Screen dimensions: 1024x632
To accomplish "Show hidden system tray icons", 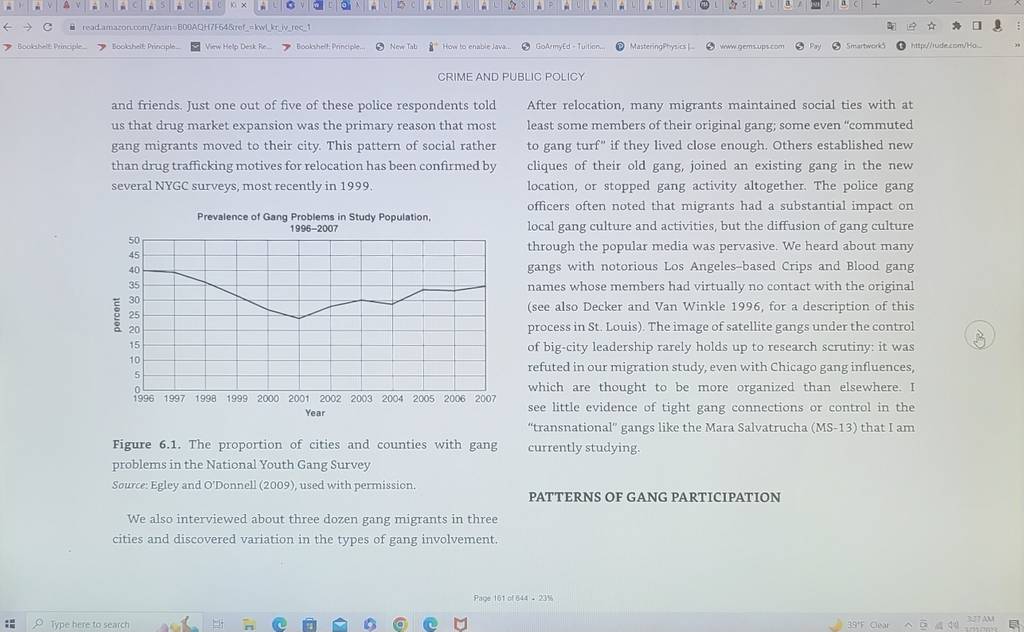I will coord(908,625).
